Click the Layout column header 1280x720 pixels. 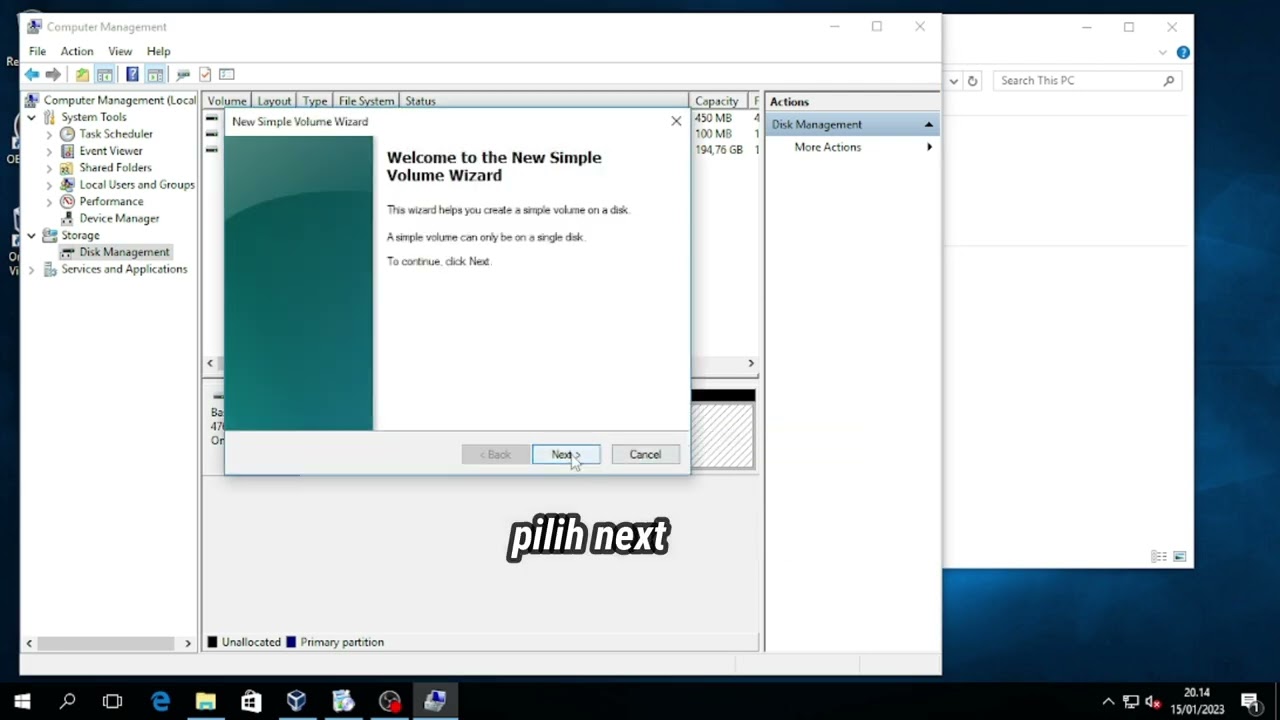click(274, 101)
